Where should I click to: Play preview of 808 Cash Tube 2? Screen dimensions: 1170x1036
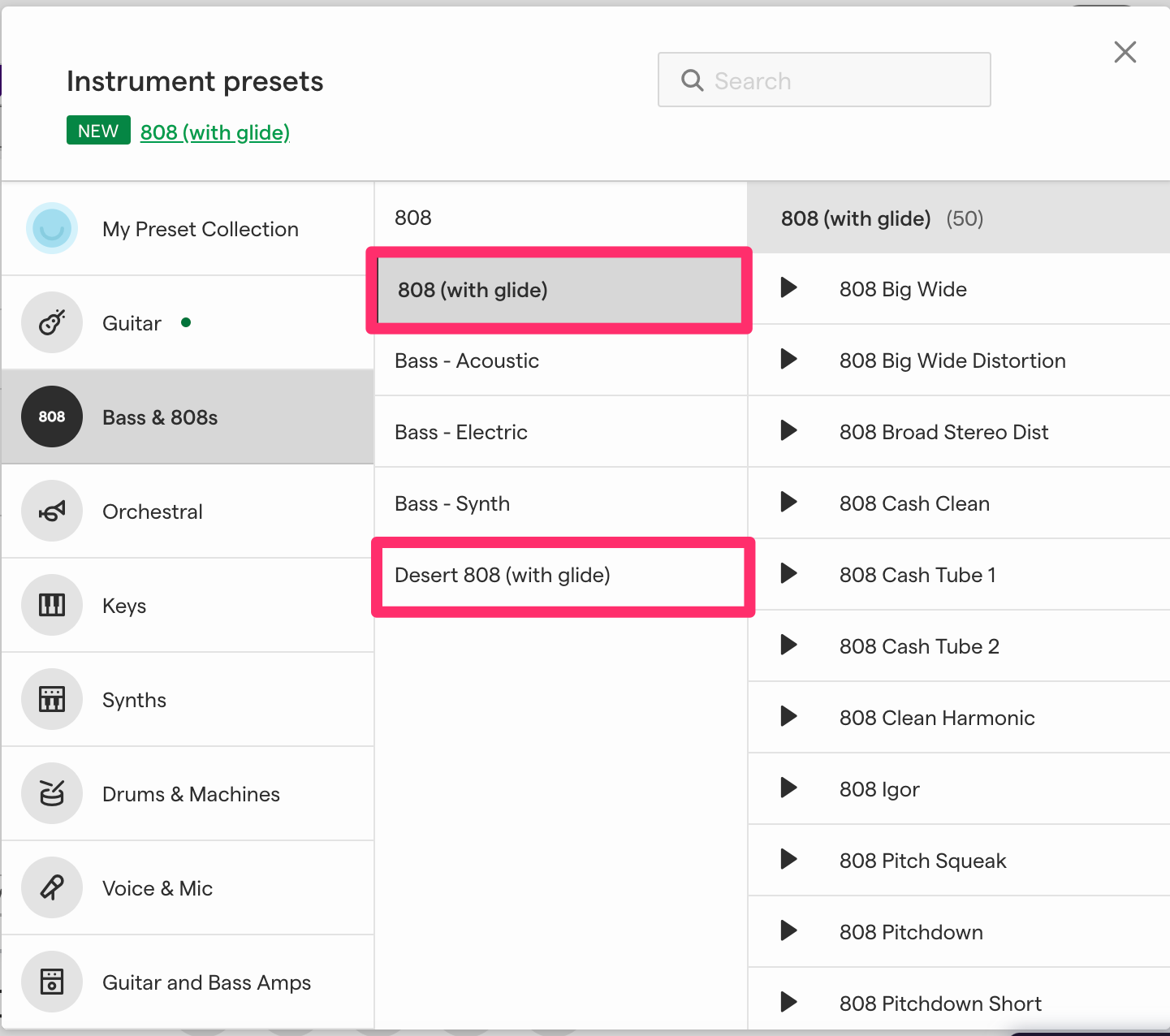click(788, 645)
